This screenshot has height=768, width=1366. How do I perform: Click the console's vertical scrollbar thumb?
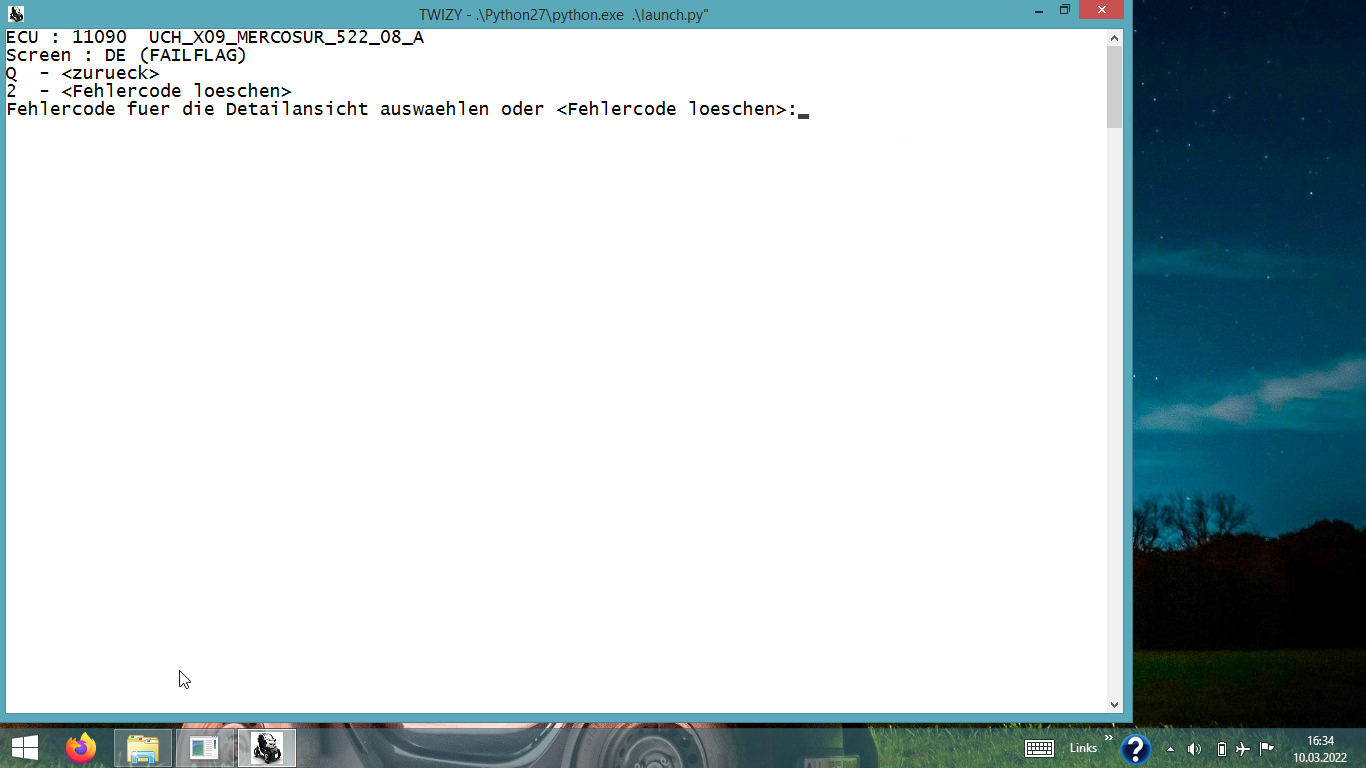coord(1115,87)
